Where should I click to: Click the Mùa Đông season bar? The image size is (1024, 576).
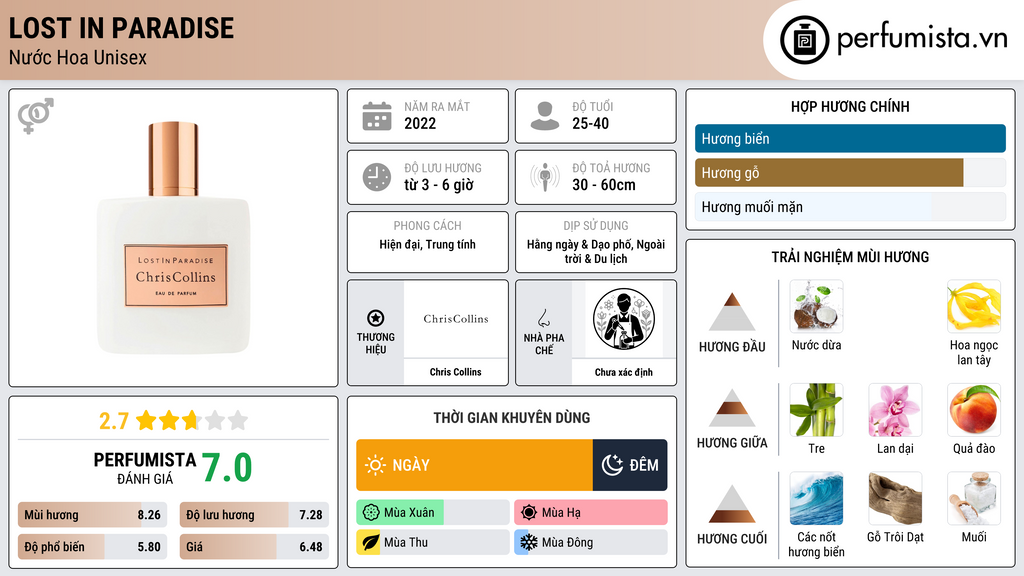(591, 542)
